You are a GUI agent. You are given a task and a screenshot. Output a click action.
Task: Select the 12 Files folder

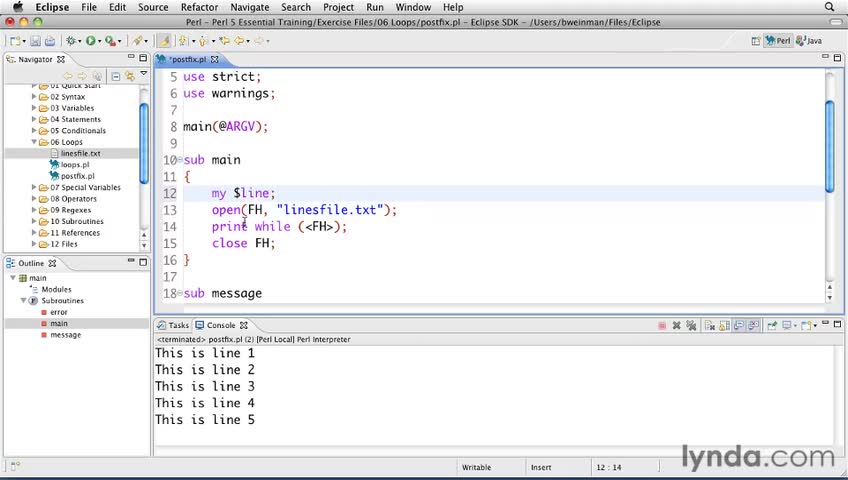click(64, 244)
